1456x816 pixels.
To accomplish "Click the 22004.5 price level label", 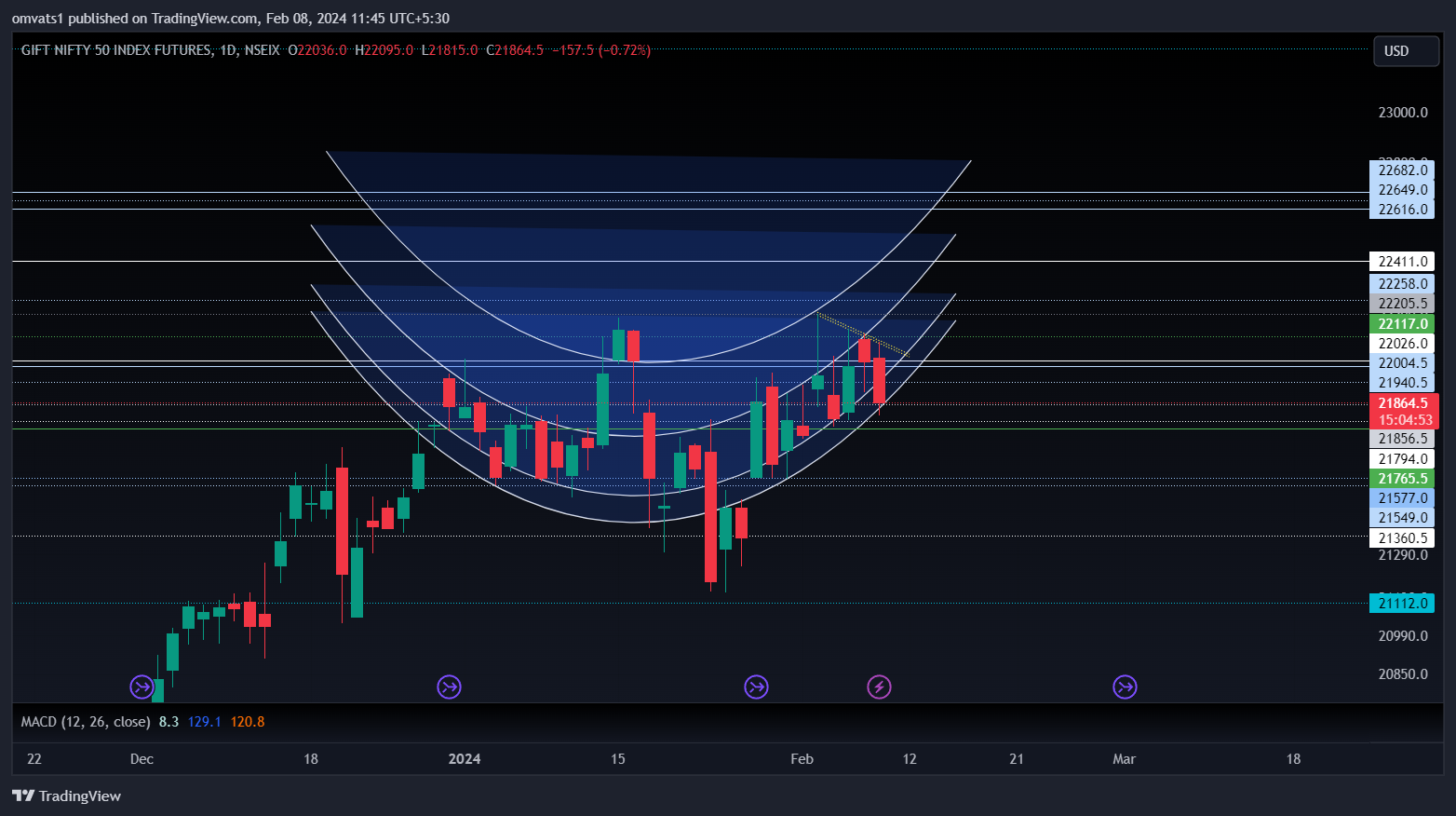I will point(1402,363).
